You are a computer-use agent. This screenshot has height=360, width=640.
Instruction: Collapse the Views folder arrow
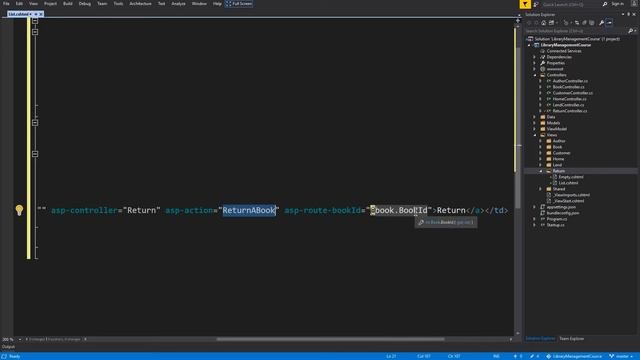pos(535,135)
